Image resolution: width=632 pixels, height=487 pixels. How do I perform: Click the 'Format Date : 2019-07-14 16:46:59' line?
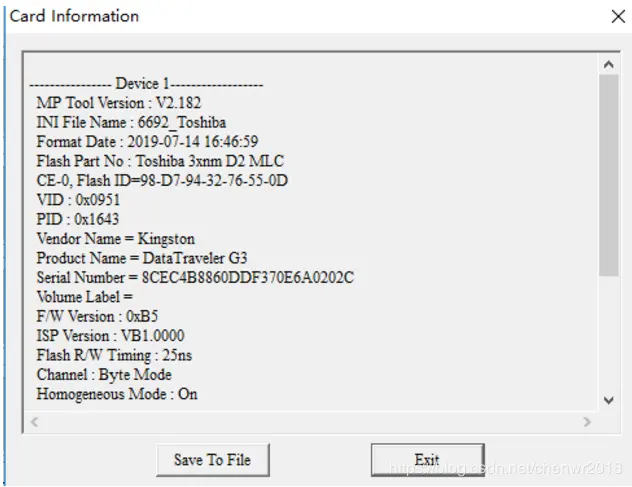point(147,142)
